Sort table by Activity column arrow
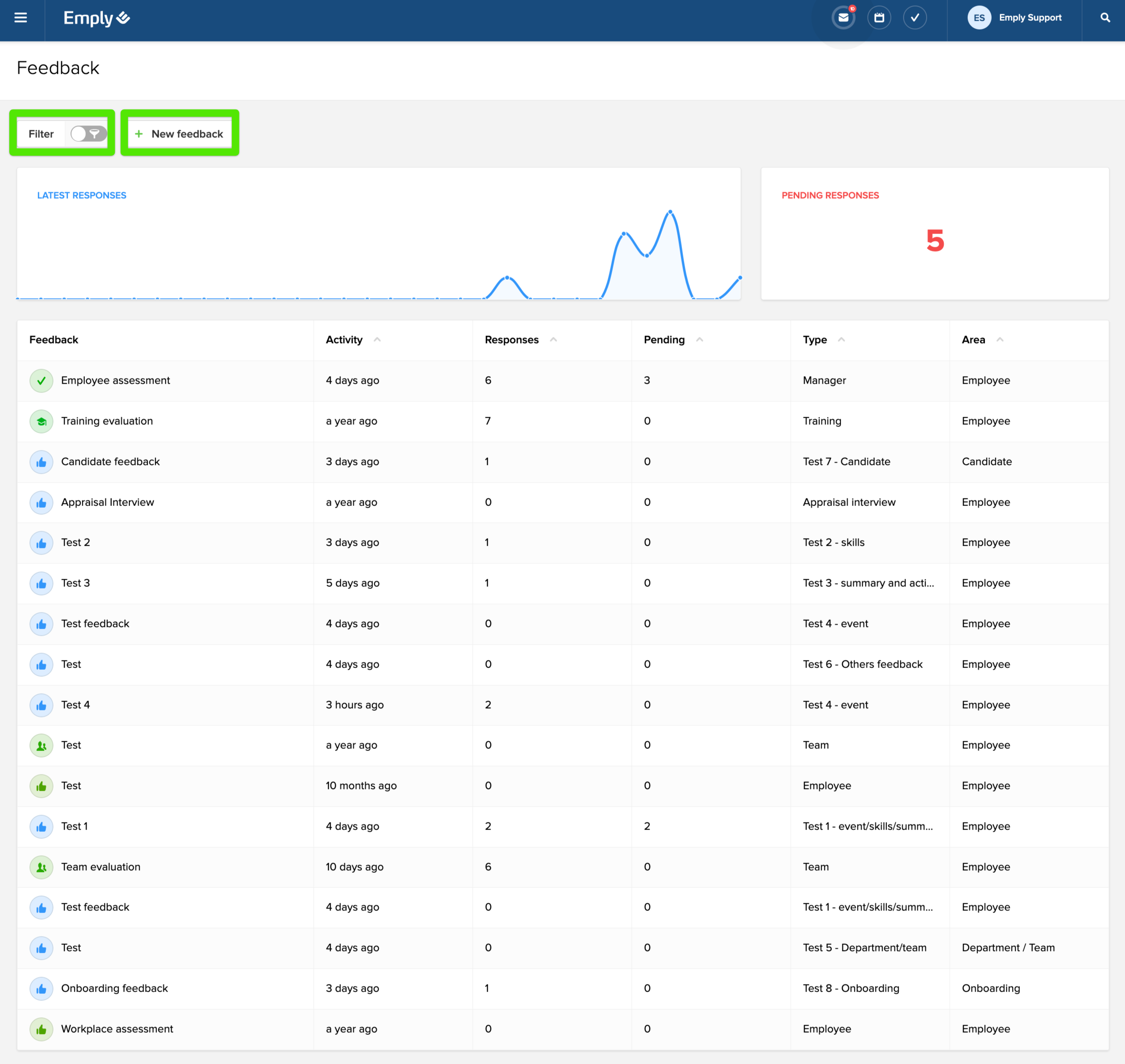 (x=377, y=340)
